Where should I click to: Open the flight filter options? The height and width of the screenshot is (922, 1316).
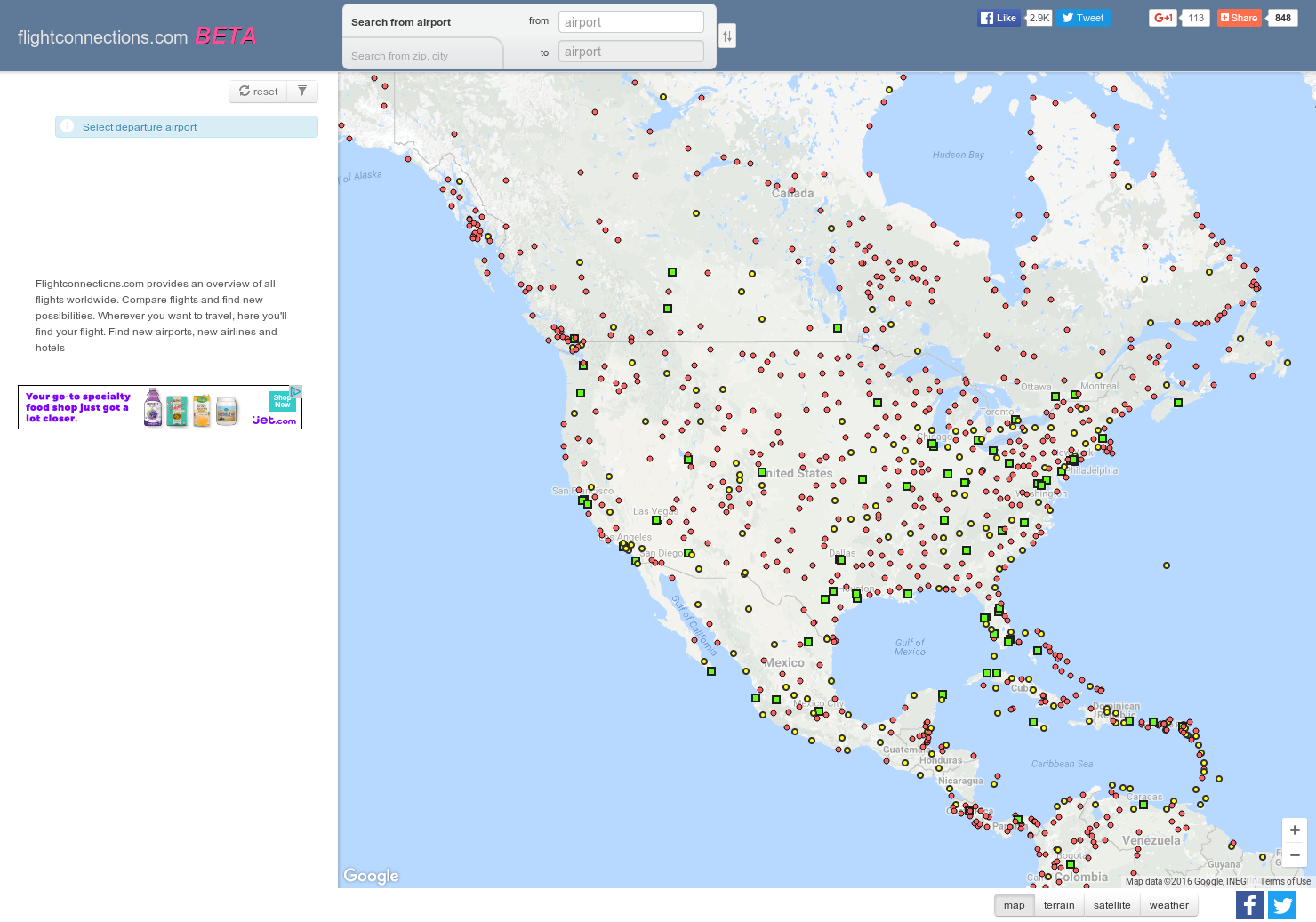coord(301,91)
